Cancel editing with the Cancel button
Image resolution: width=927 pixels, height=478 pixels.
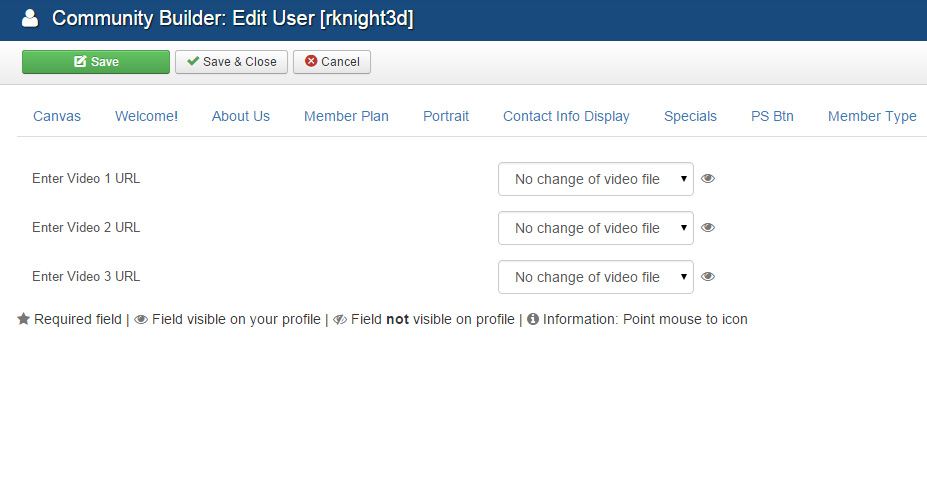point(332,62)
